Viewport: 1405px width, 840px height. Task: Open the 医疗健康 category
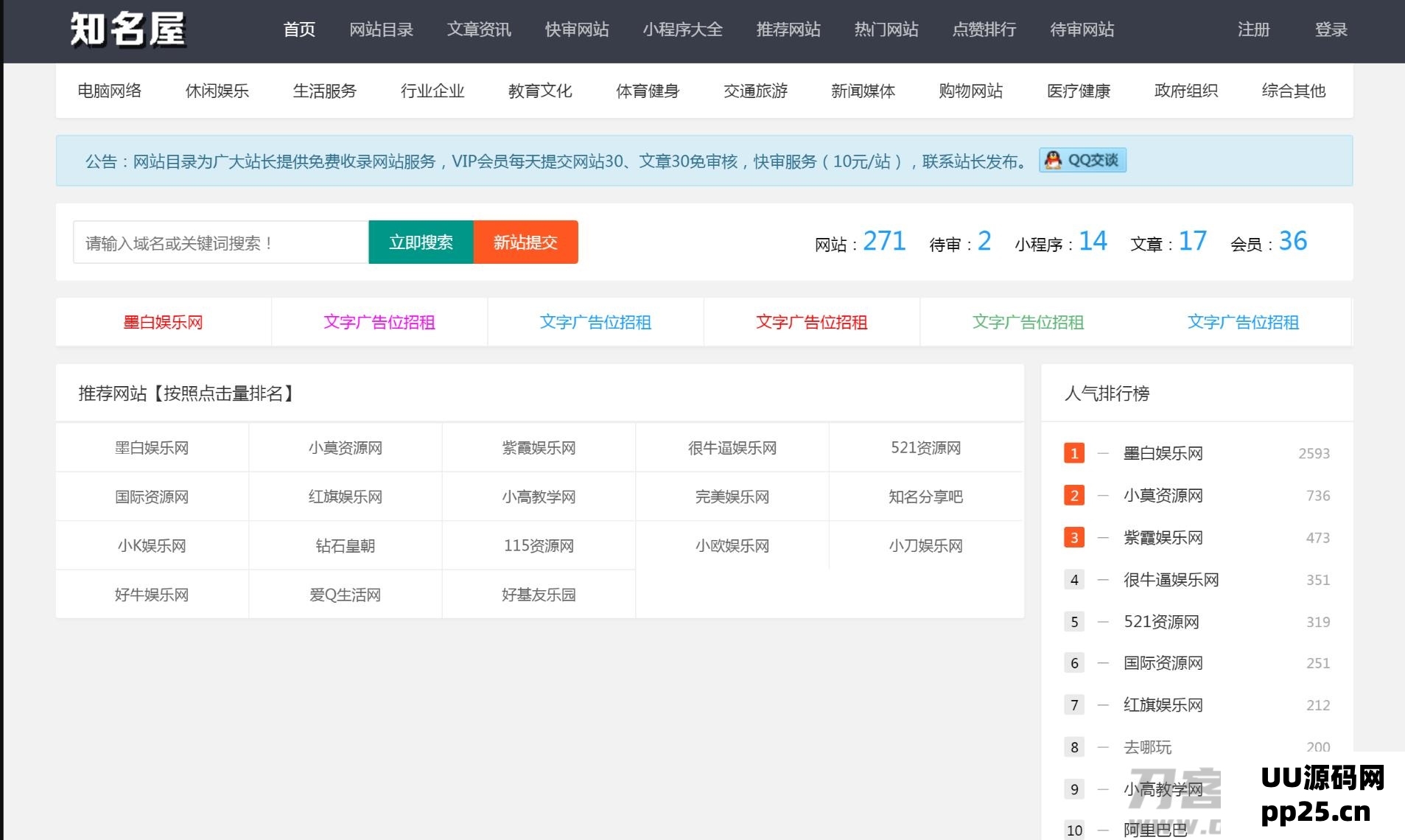point(1079,91)
